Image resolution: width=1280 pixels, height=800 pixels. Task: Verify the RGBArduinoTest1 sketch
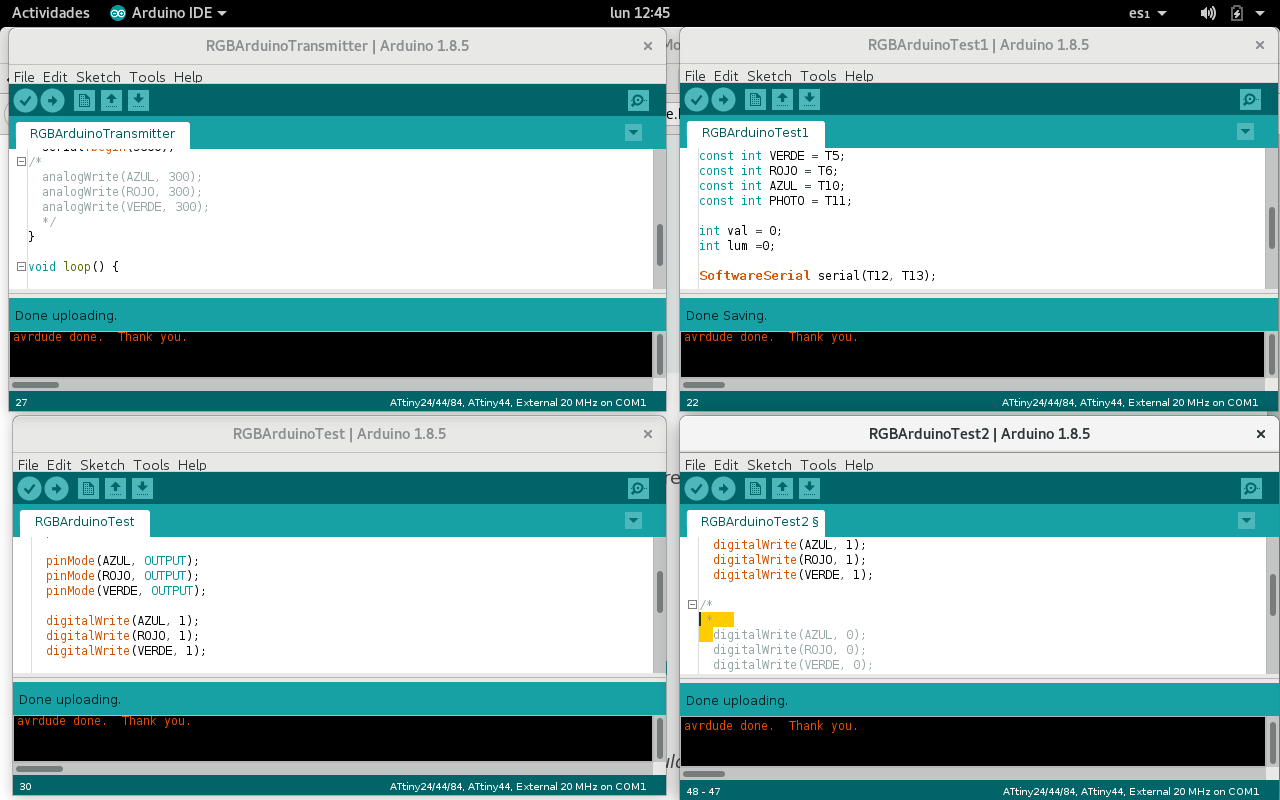697,99
